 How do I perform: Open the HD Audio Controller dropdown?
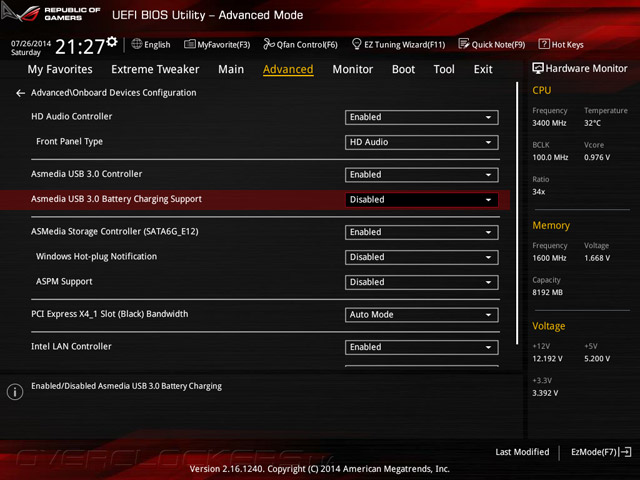422,117
